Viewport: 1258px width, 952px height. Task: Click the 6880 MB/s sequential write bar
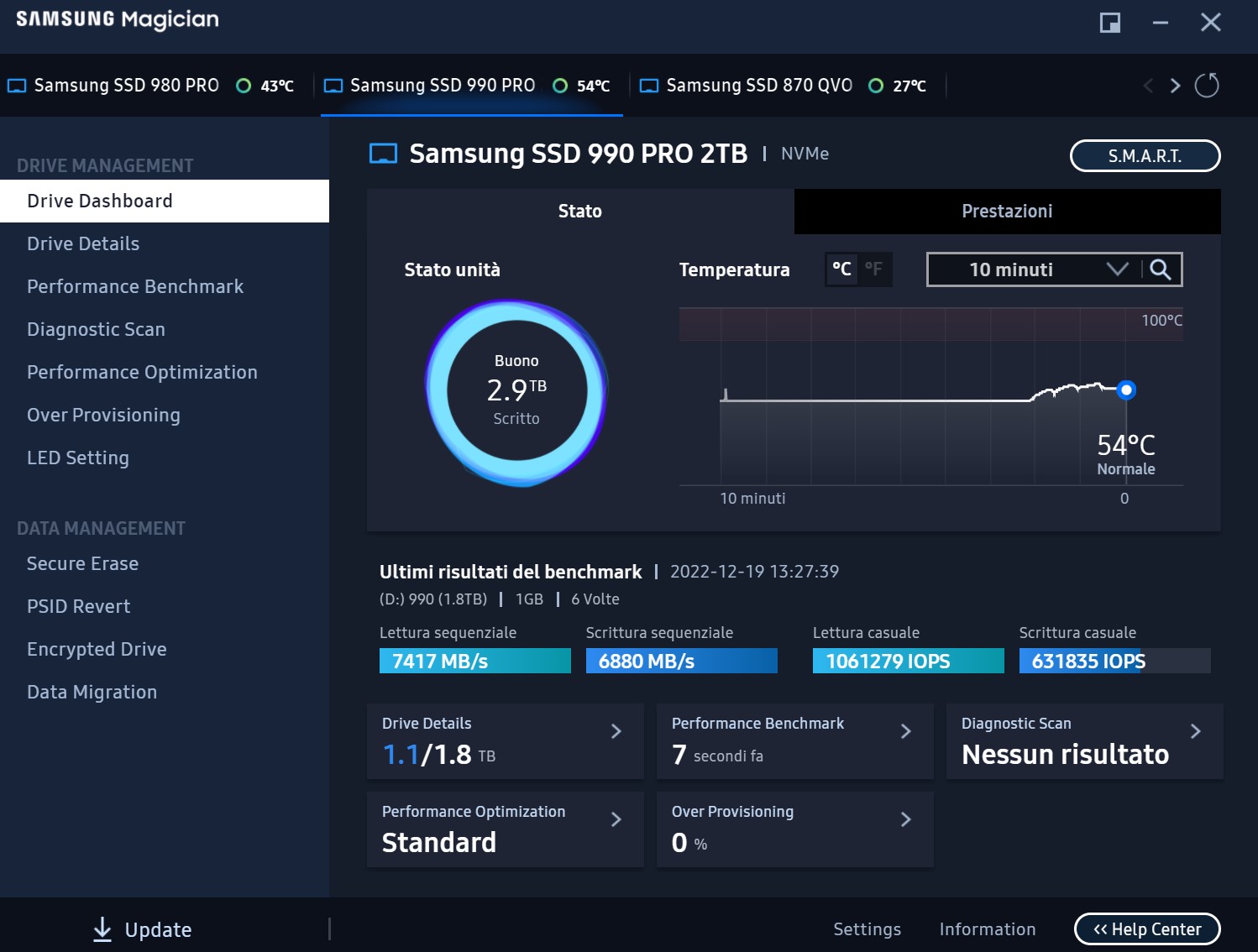[682, 661]
